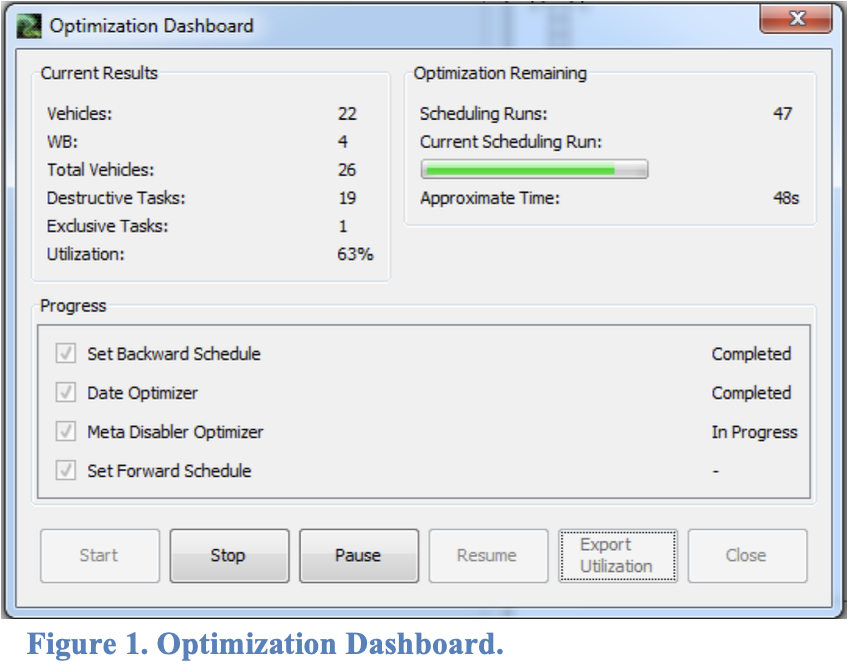
Task: Click the Scheduling Runs count of 47
Action: [x=782, y=114]
